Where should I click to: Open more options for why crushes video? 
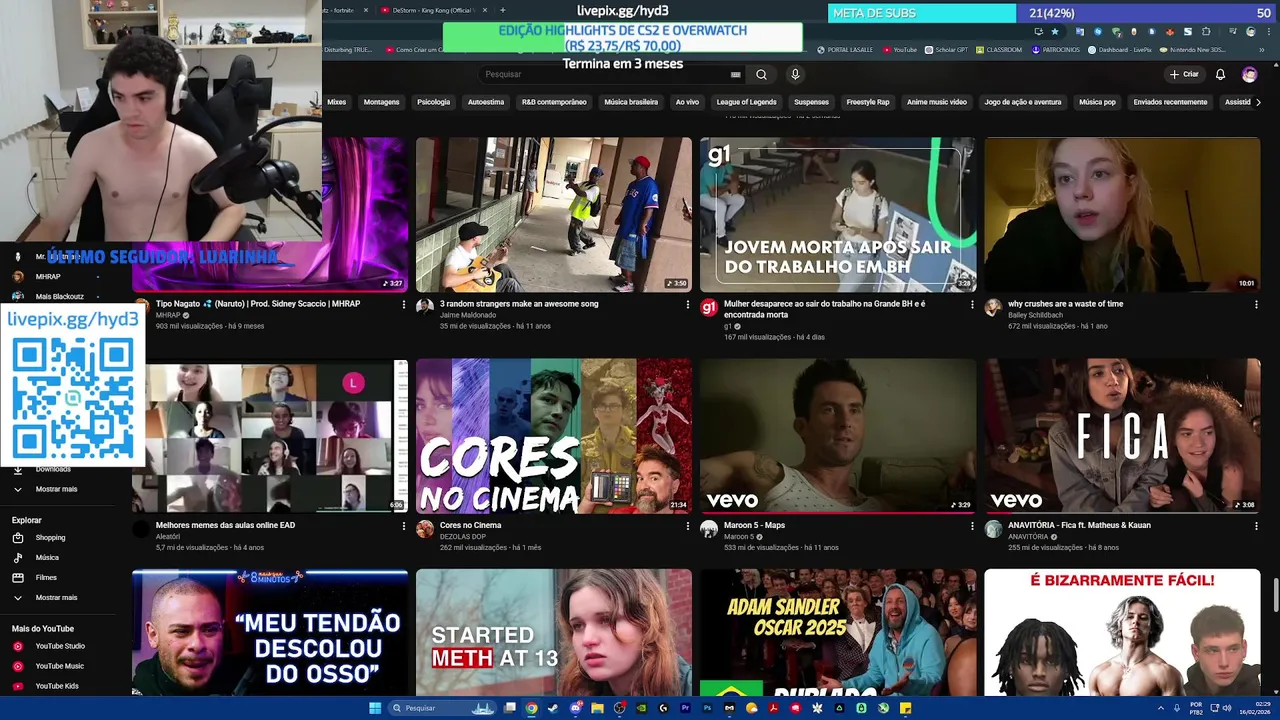point(1257,305)
